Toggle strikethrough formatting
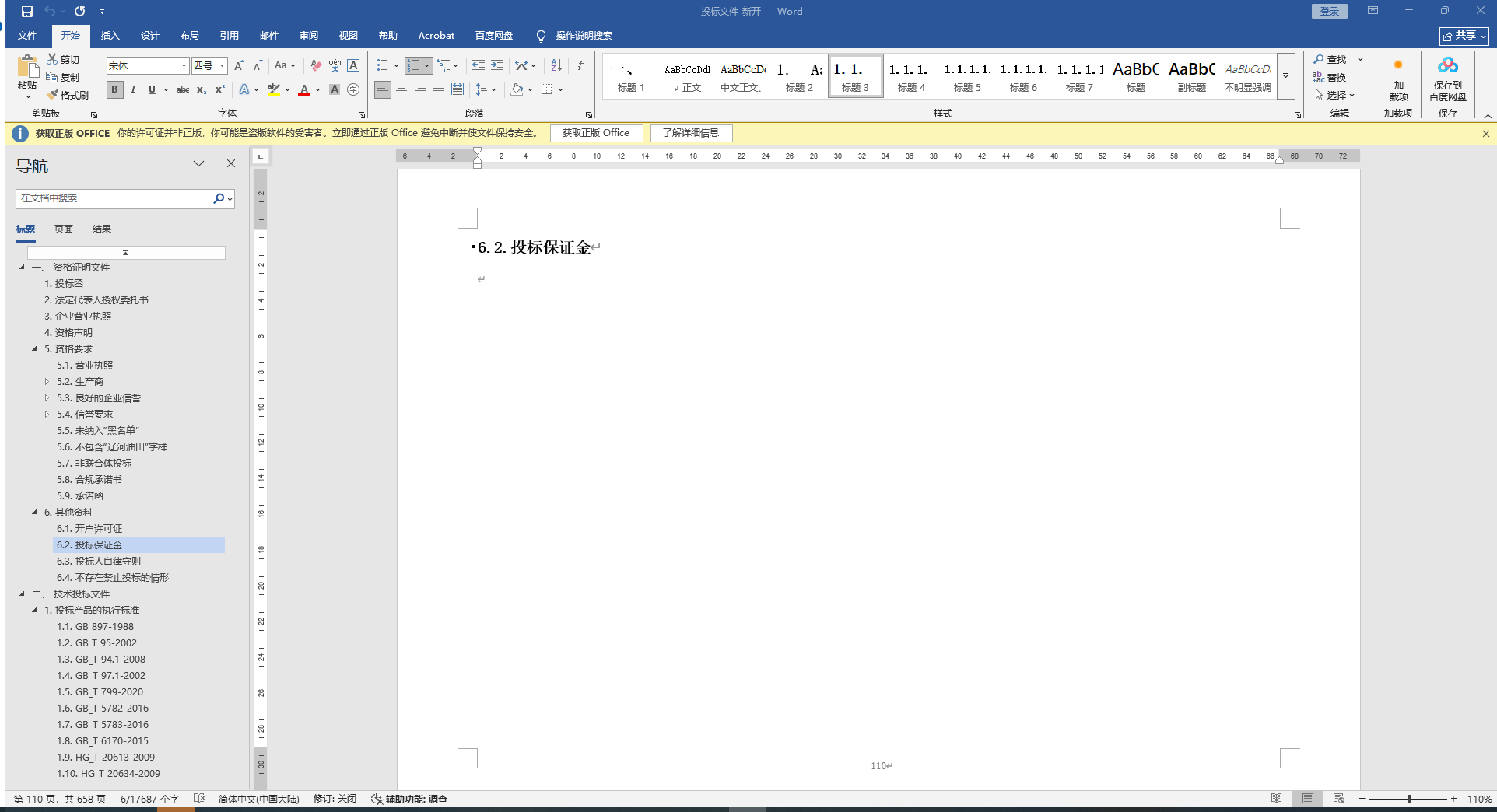Viewport: 1497px width, 812px height. 183,89
